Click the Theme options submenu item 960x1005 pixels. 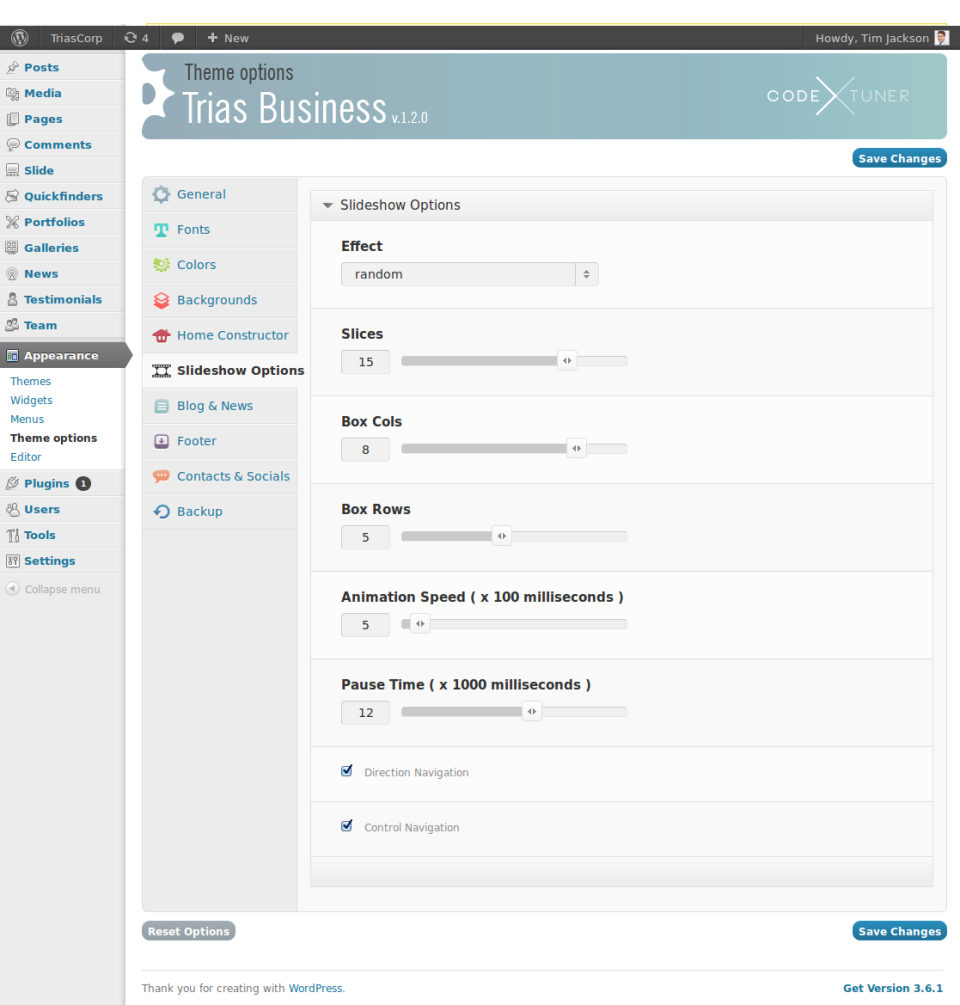tap(54, 438)
